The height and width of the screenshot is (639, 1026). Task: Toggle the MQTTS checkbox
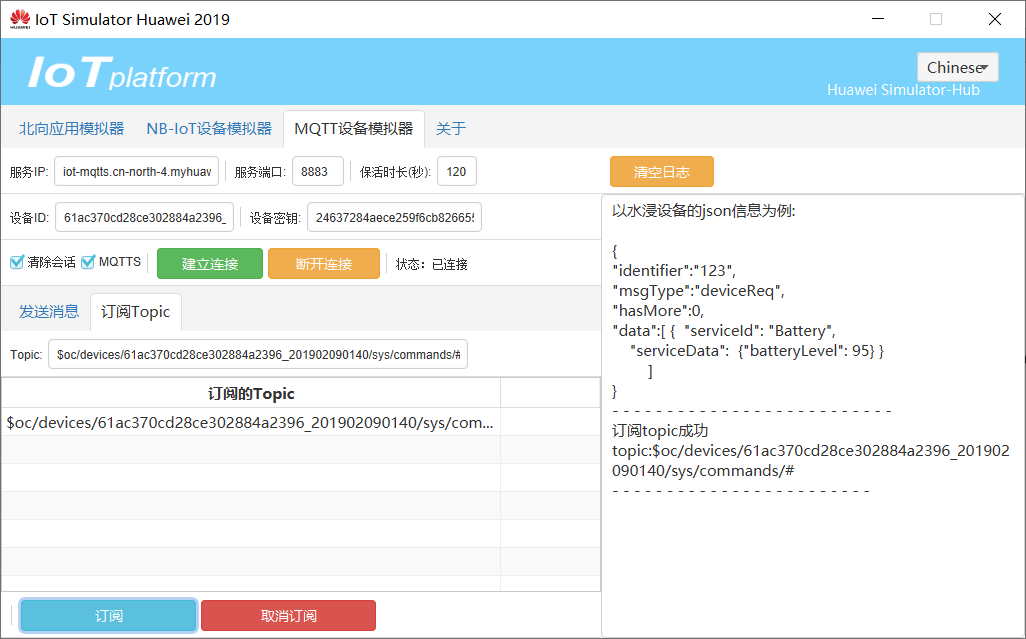point(88,262)
